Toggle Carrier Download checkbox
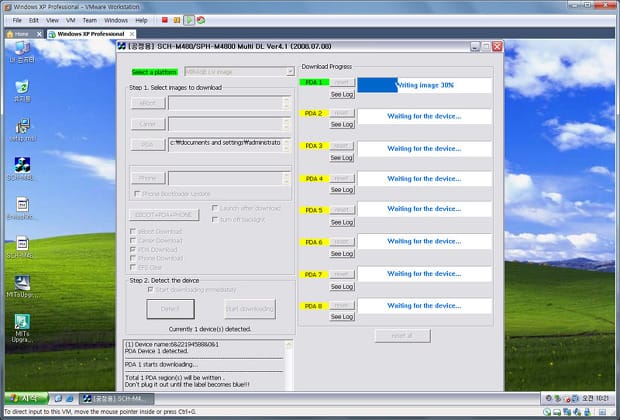This screenshot has height=420, width=620. coord(133,240)
